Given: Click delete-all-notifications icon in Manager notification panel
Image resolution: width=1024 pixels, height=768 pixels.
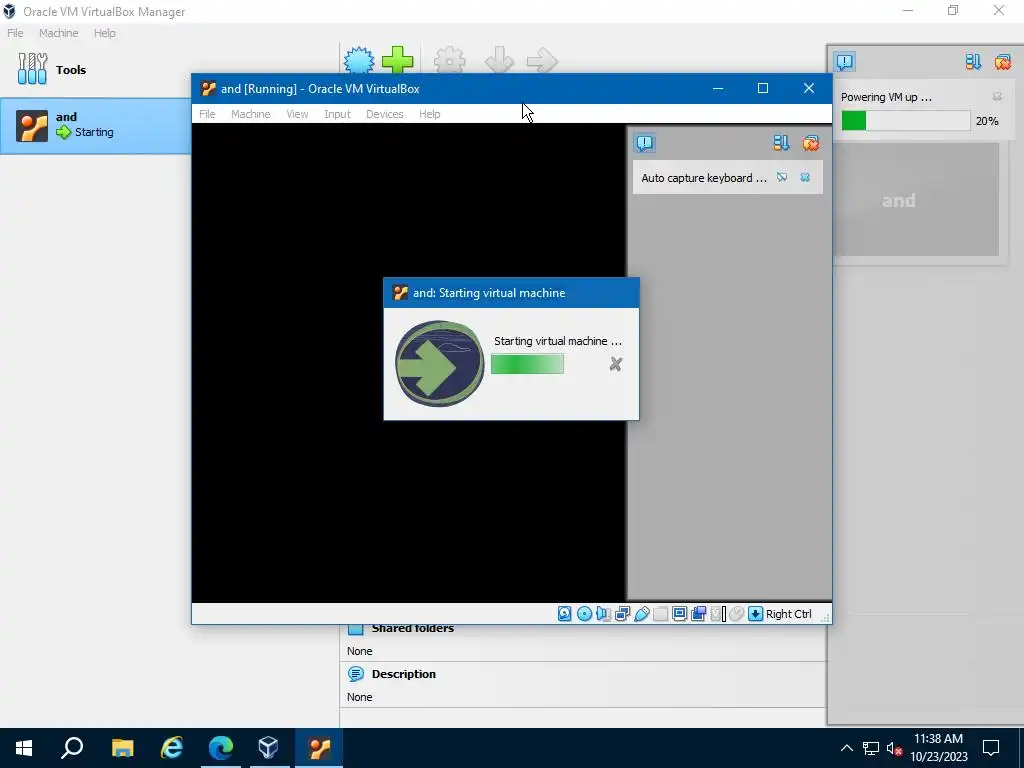Looking at the screenshot, I should pos(1002,62).
